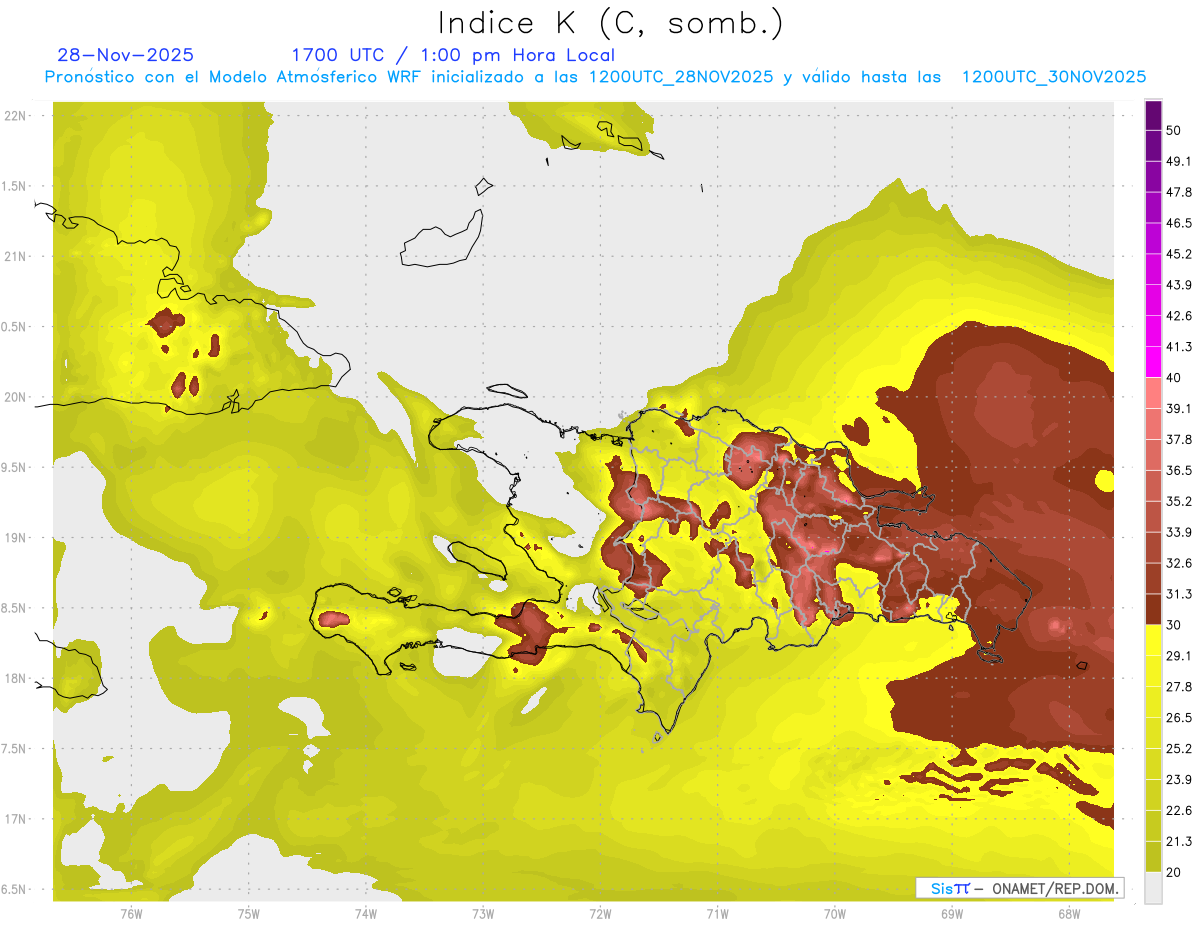The width and height of the screenshot is (1200, 927).
Task: Pick the magenta swatch between 40 and 41.3
Action: click(1153, 362)
